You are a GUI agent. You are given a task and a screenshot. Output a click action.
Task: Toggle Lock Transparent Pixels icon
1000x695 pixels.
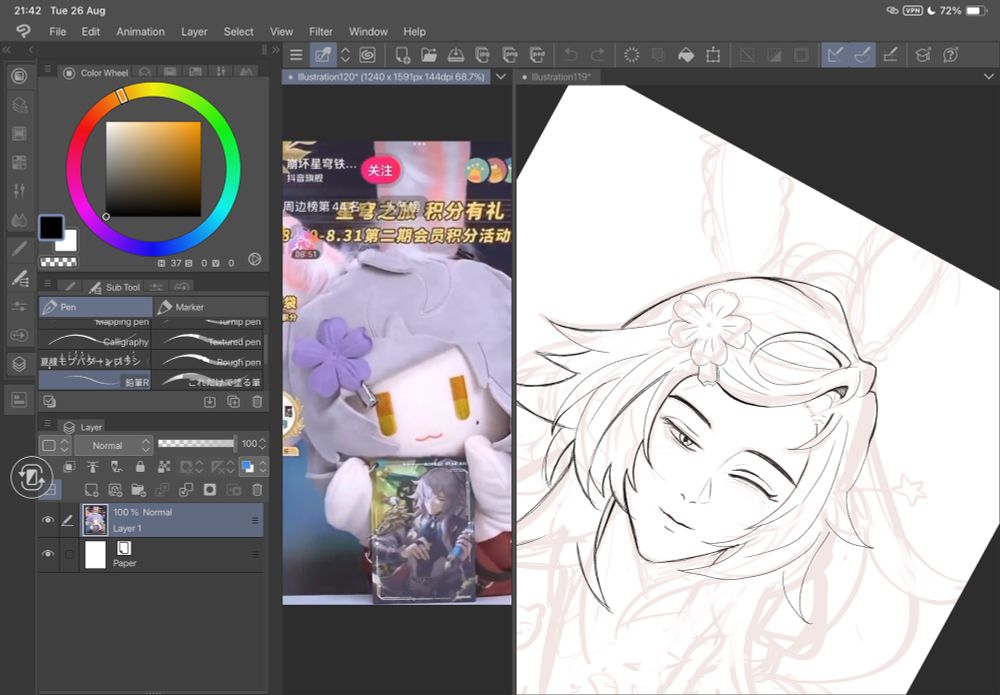point(164,467)
